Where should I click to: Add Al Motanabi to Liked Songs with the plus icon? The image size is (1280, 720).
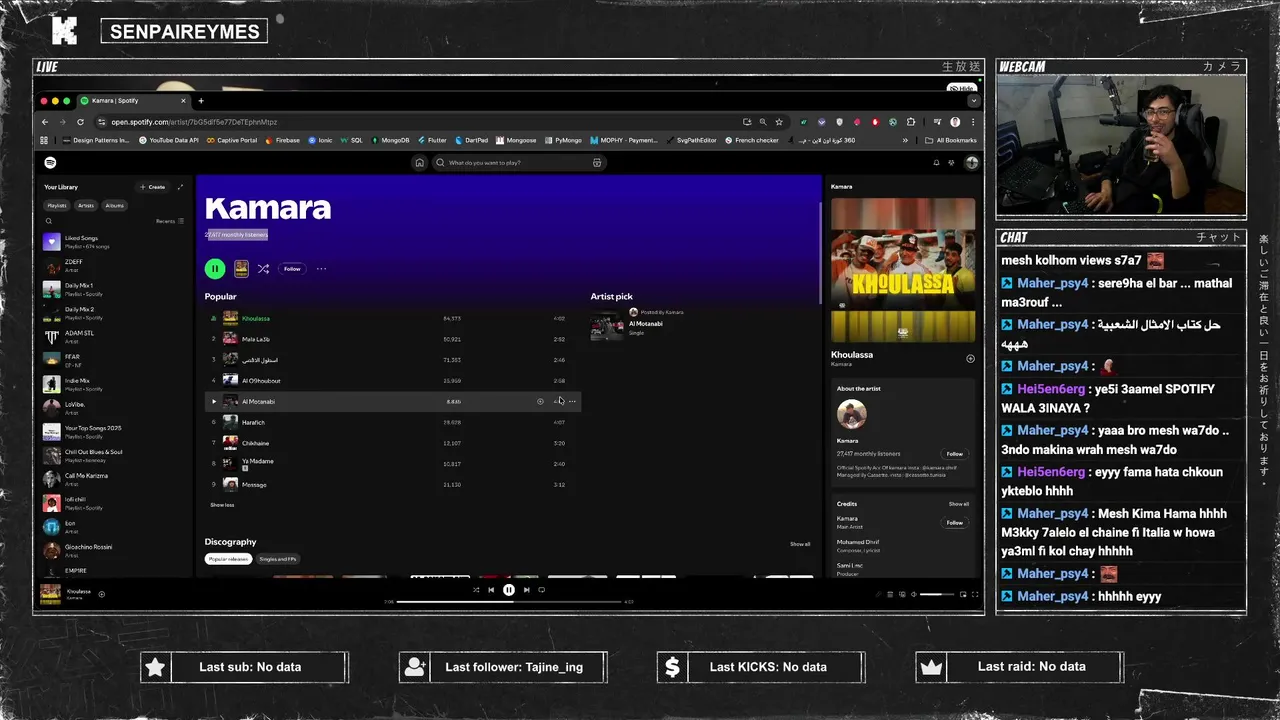(540, 401)
